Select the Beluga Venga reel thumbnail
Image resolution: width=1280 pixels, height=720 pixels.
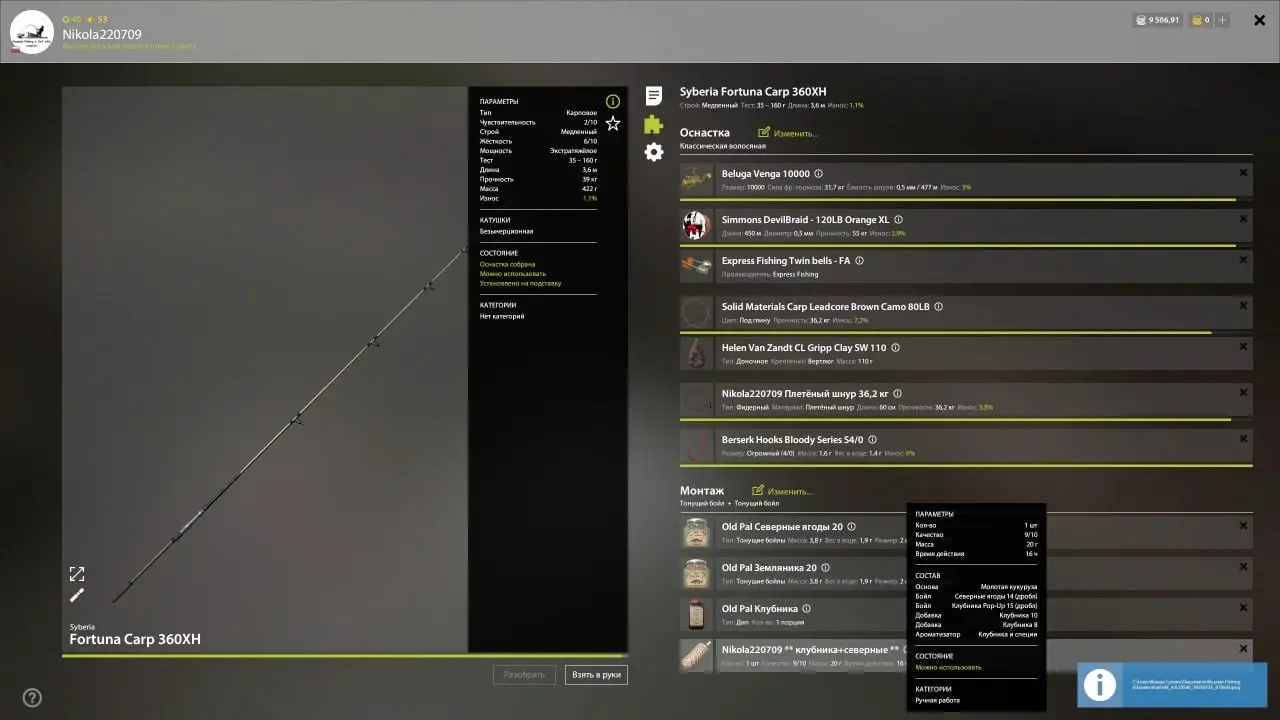click(696, 180)
